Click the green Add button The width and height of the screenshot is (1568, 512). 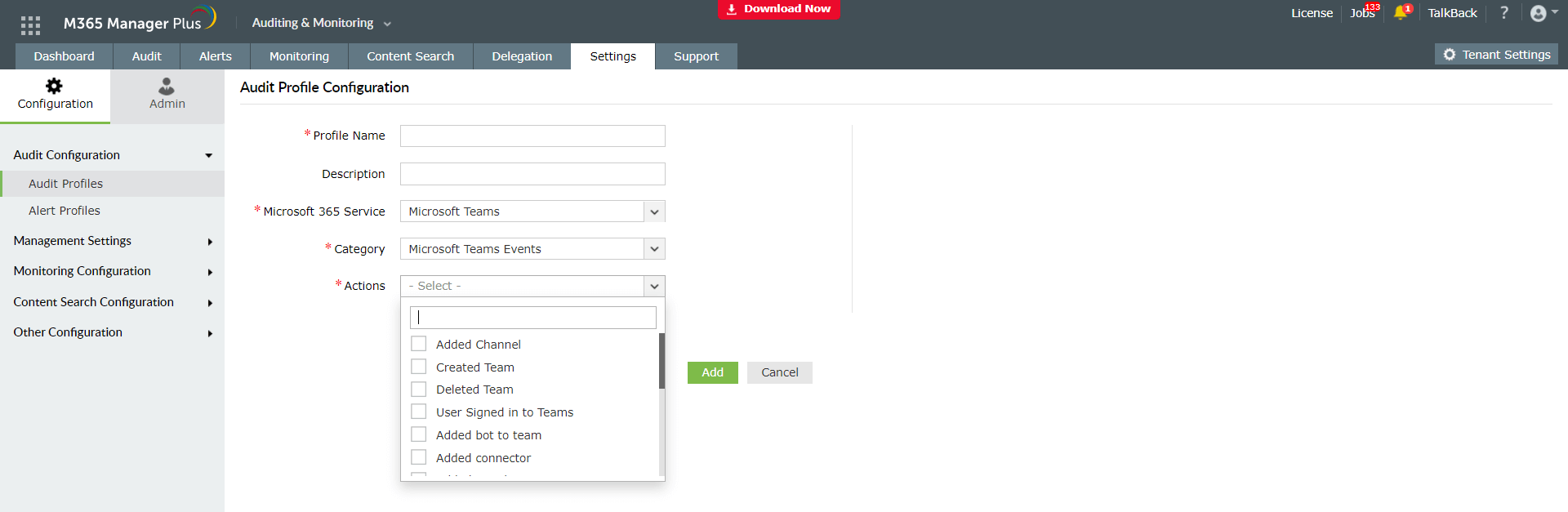pyautogui.click(x=713, y=372)
